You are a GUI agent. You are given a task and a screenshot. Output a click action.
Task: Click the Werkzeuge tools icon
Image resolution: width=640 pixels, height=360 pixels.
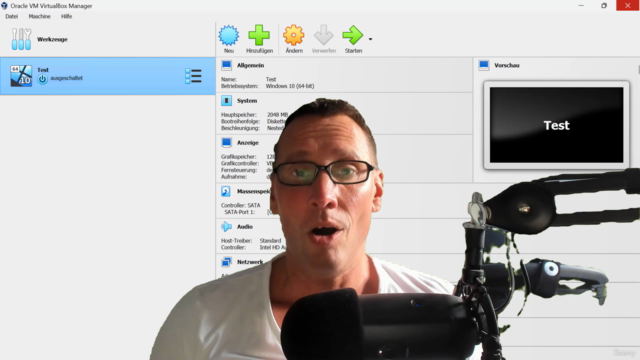21,39
